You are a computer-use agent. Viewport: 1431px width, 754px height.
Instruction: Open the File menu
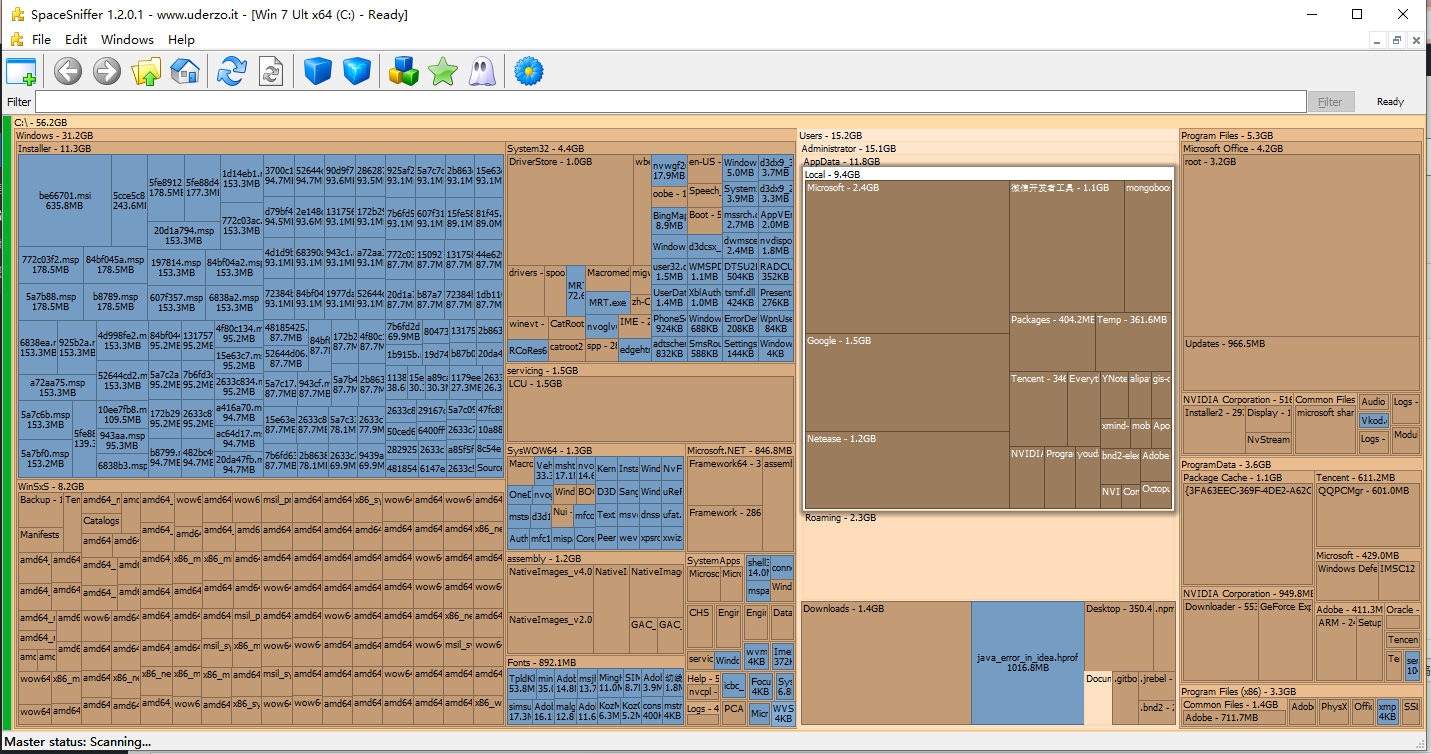tap(41, 40)
